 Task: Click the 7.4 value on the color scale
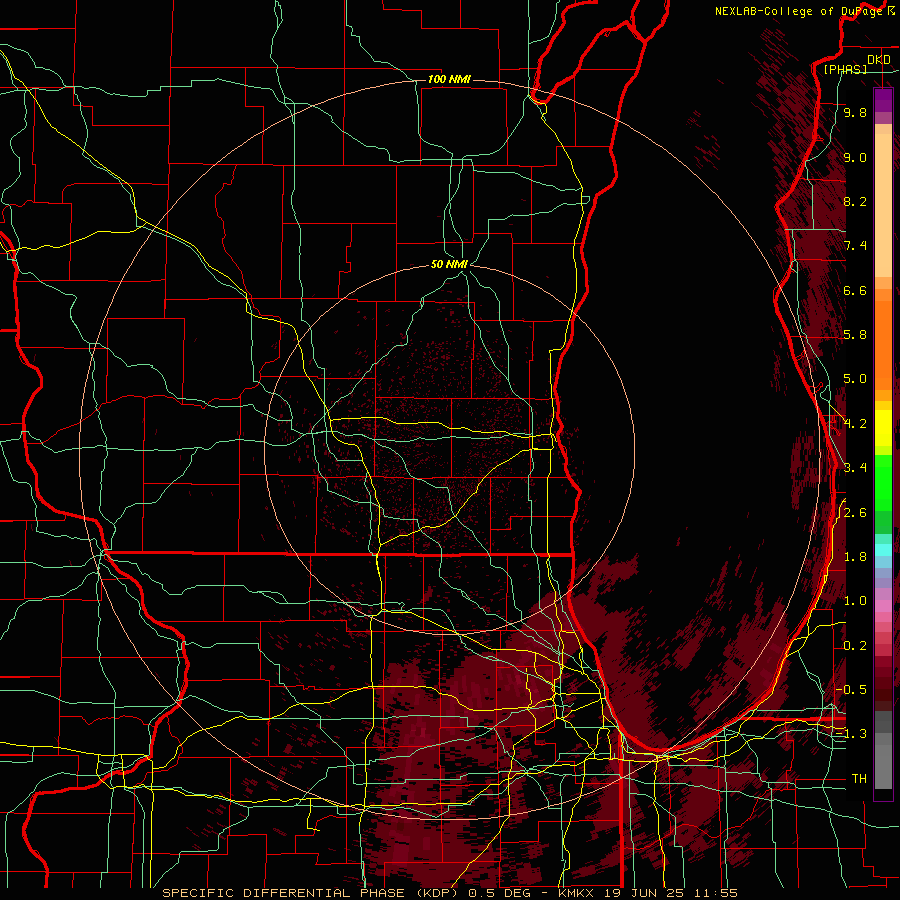pos(855,246)
